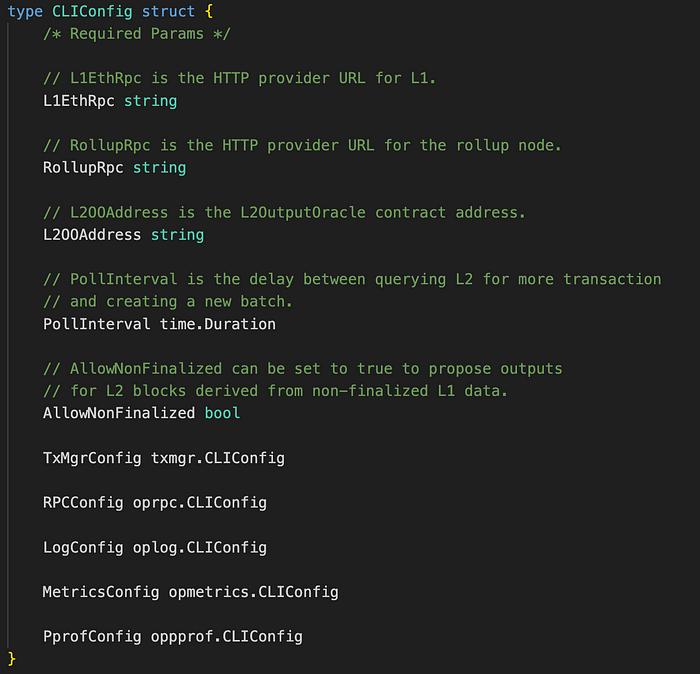Click the closing curly brace of struct
The image size is (700, 674).
pos(12,658)
